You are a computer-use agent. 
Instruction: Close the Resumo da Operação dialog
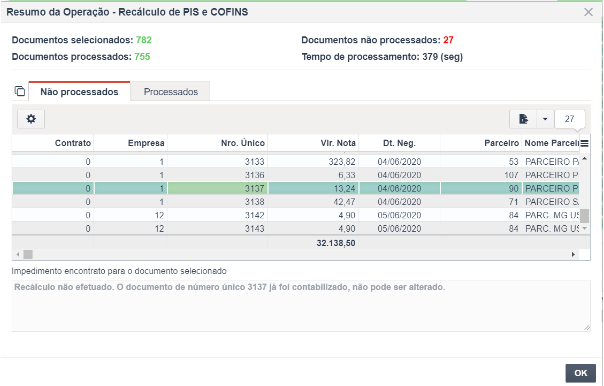coord(588,12)
